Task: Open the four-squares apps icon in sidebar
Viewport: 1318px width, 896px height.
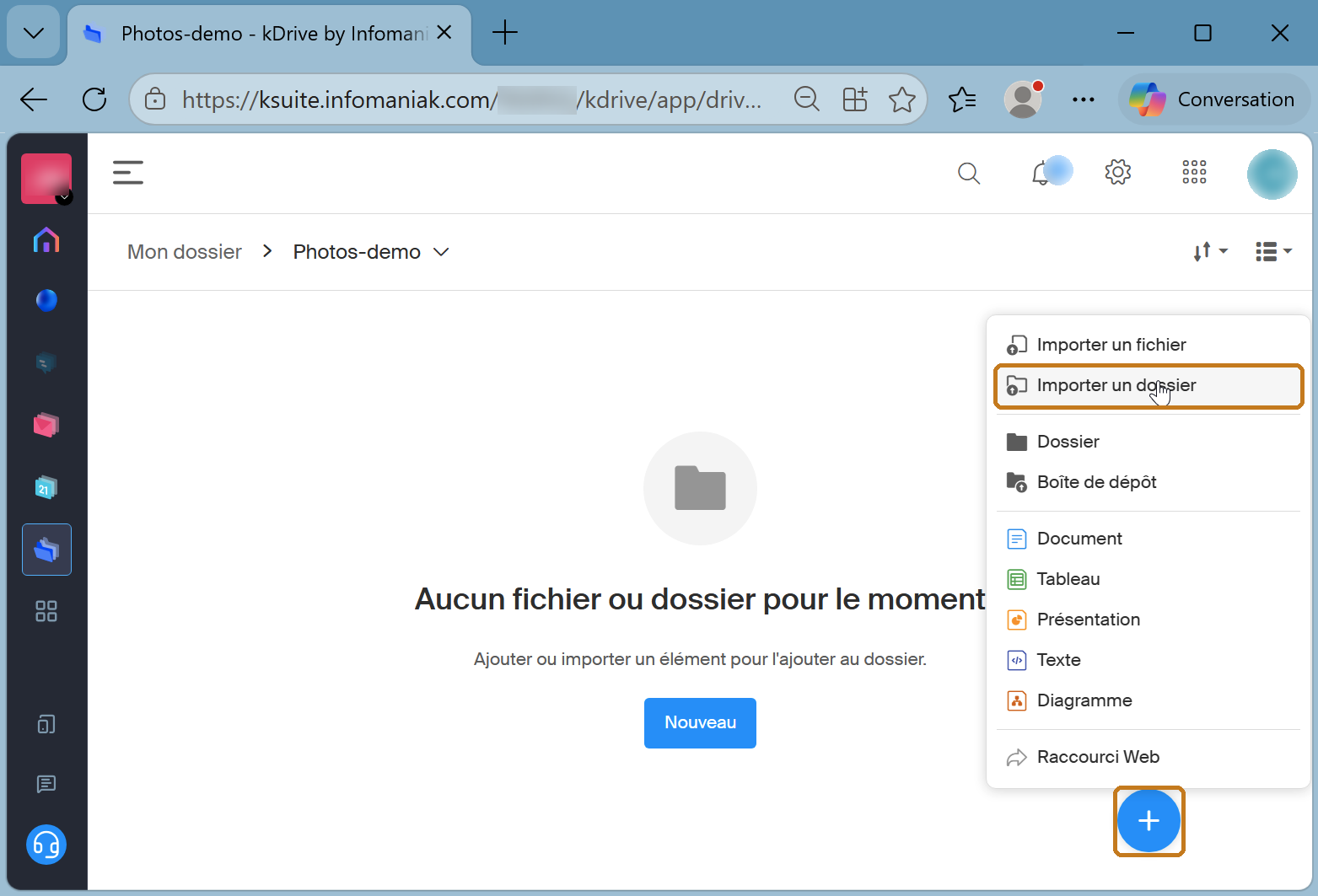Action: point(46,611)
